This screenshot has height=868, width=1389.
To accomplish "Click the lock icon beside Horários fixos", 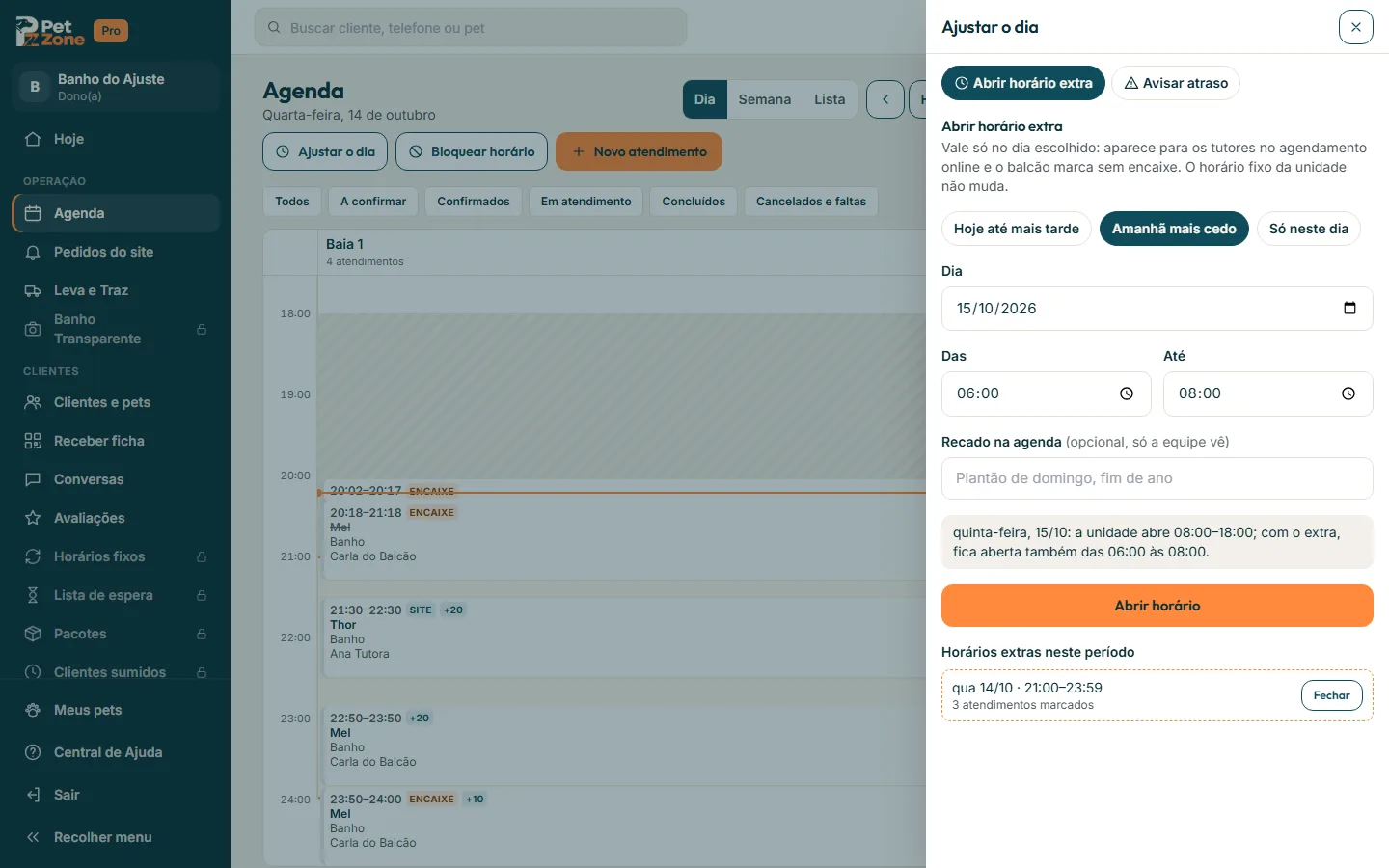I will (x=202, y=556).
